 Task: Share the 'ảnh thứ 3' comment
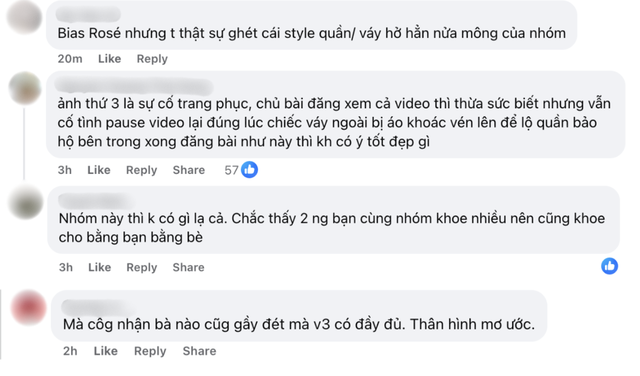[x=189, y=170]
